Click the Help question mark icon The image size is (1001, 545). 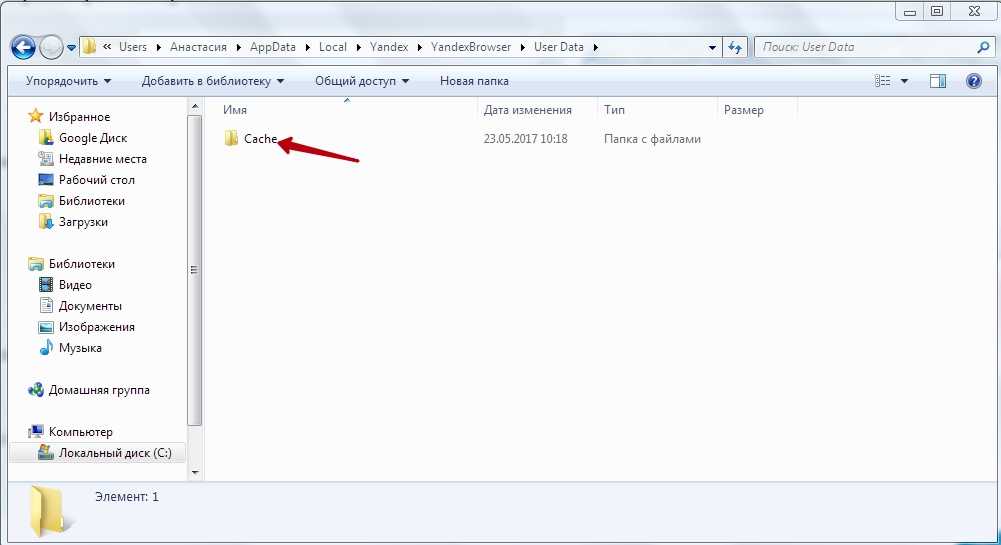[x=973, y=81]
